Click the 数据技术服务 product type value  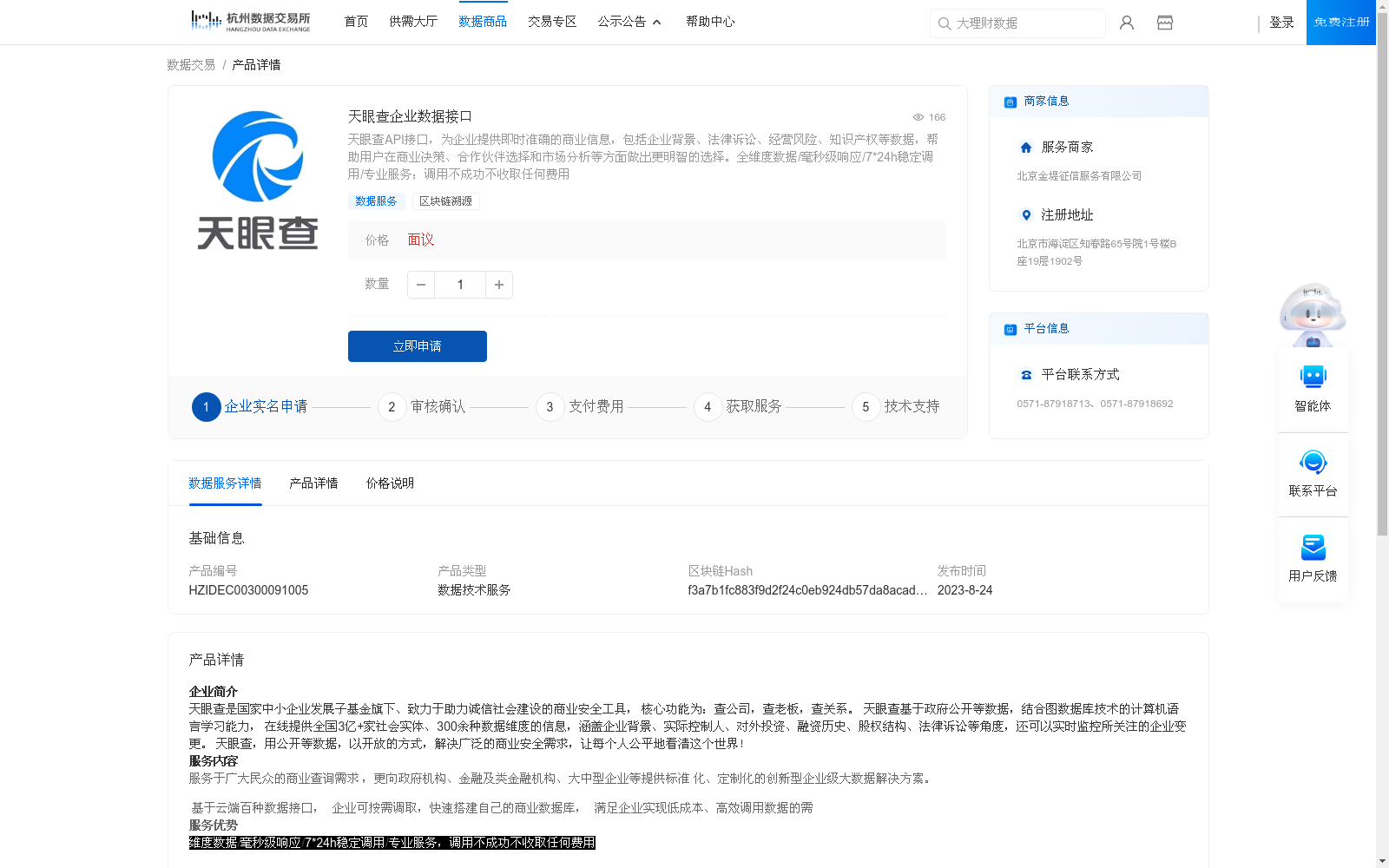coord(474,590)
